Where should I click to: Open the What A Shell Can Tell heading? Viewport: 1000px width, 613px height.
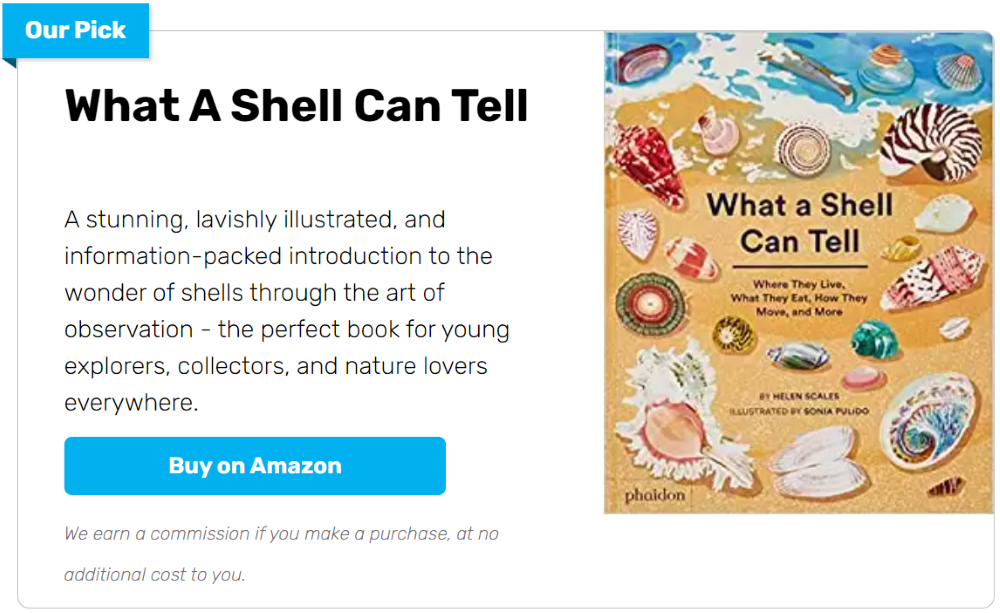[x=297, y=105]
